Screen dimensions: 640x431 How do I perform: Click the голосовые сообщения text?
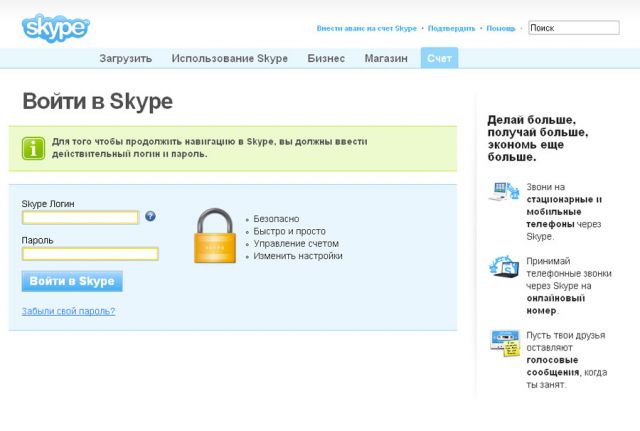(553, 366)
